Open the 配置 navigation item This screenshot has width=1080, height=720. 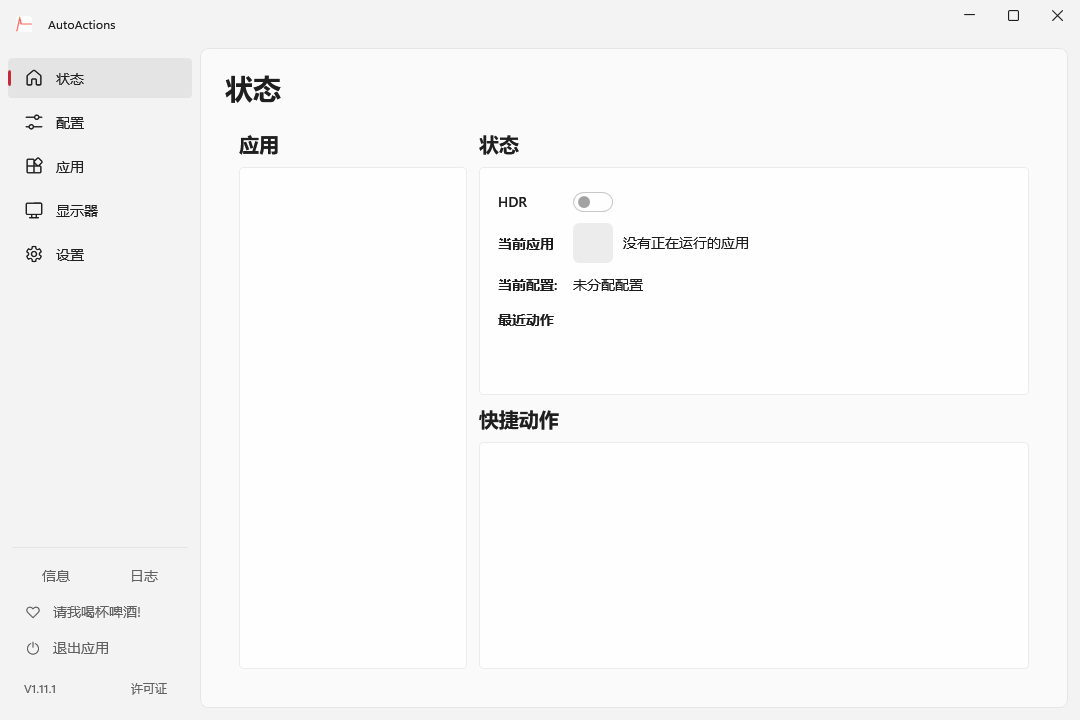point(100,122)
